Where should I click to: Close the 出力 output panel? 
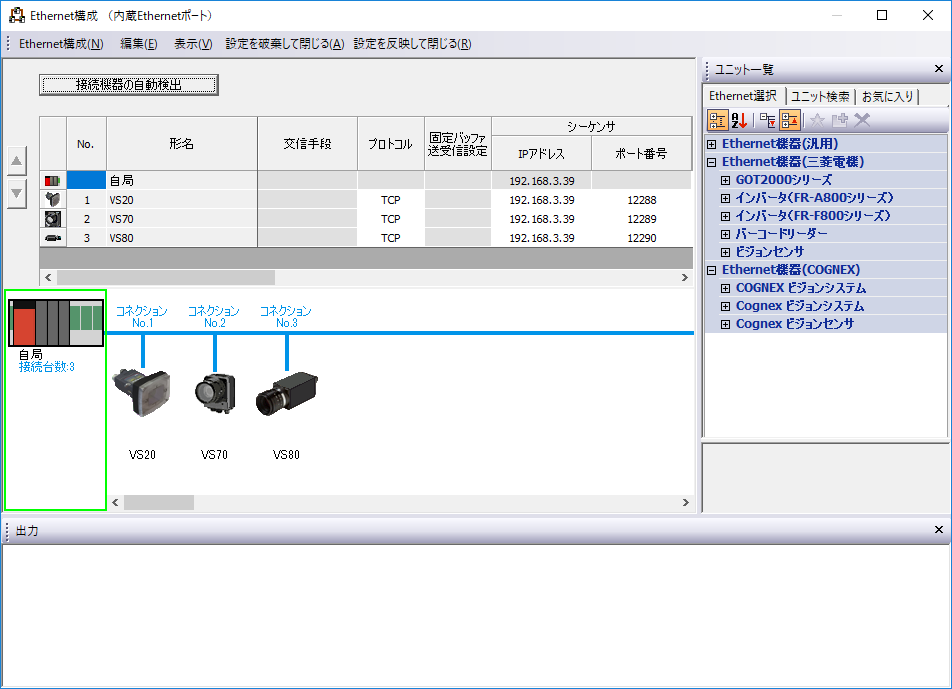coord(938,530)
